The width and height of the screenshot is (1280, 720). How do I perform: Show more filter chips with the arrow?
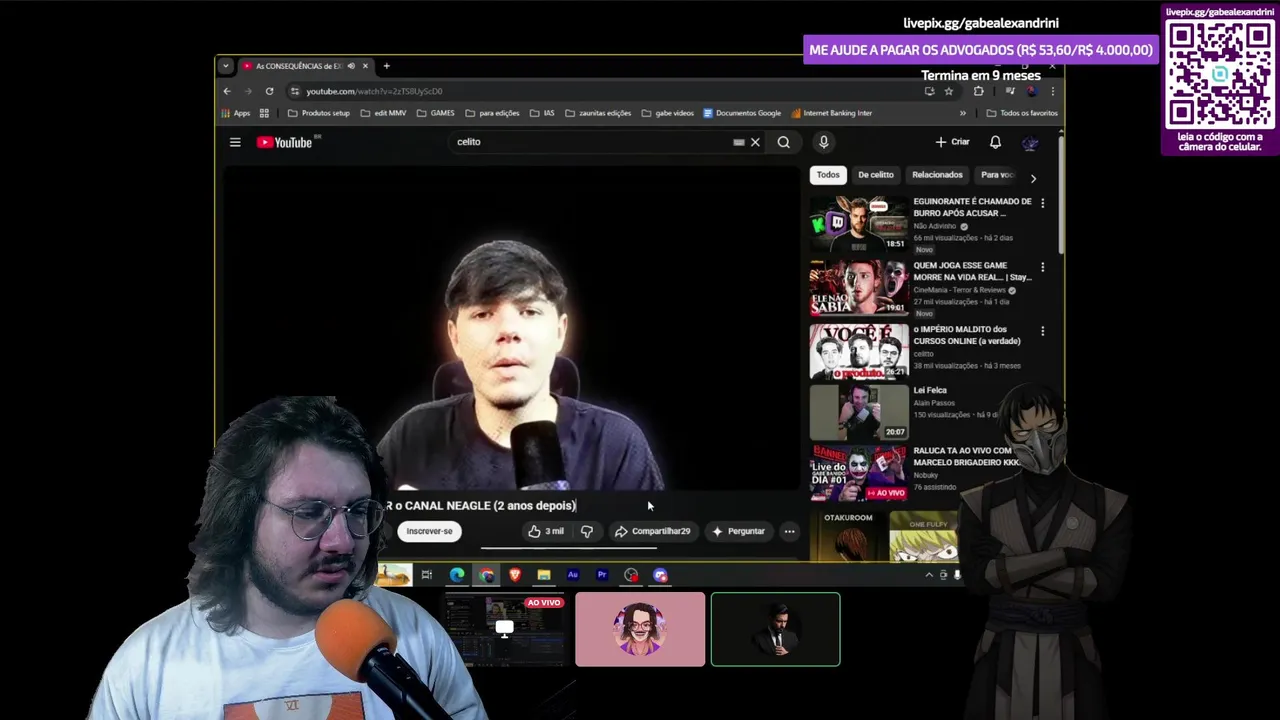click(1033, 178)
